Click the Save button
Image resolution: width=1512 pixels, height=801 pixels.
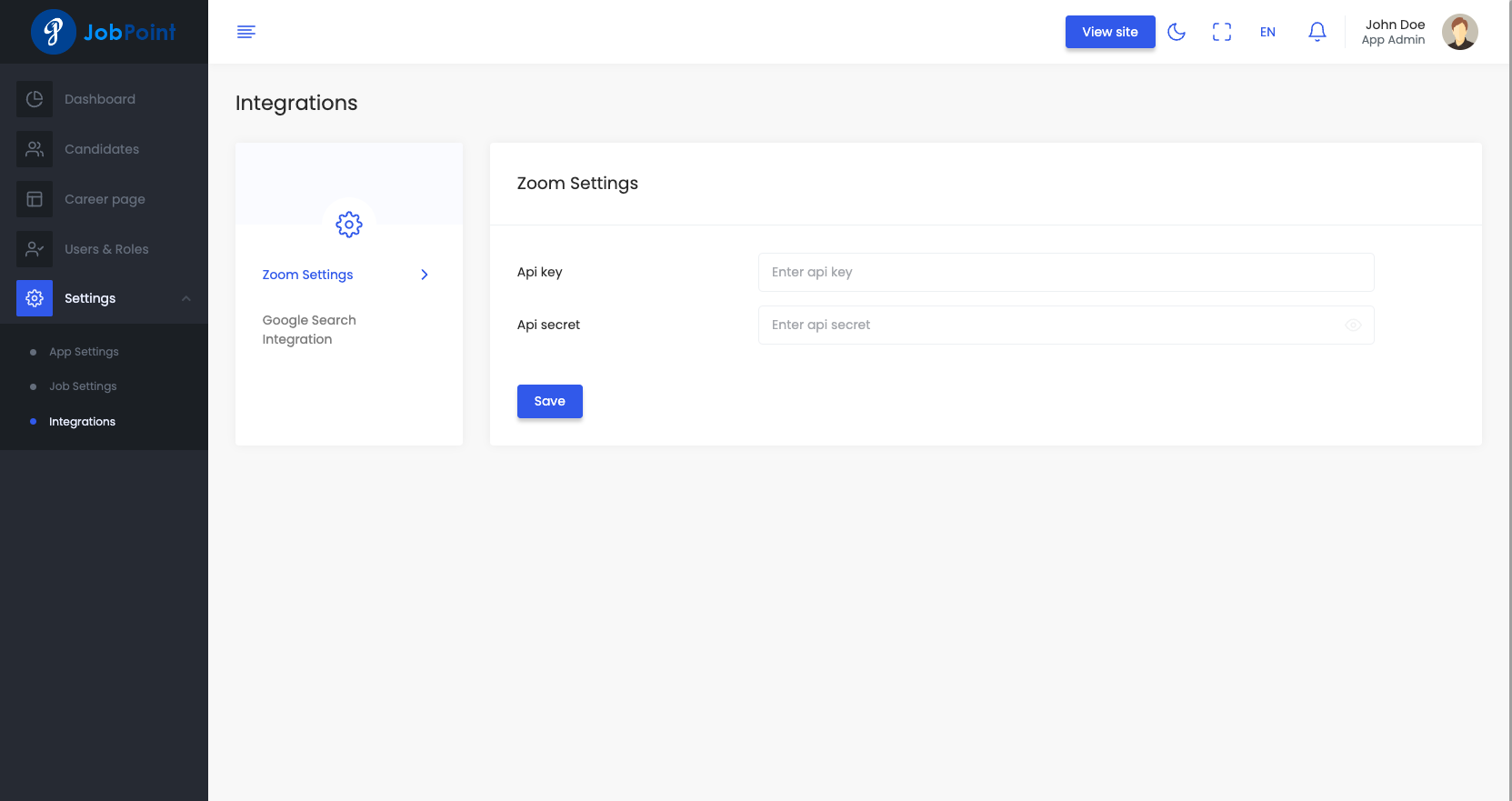pyautogui.click(x=549, y=401)
